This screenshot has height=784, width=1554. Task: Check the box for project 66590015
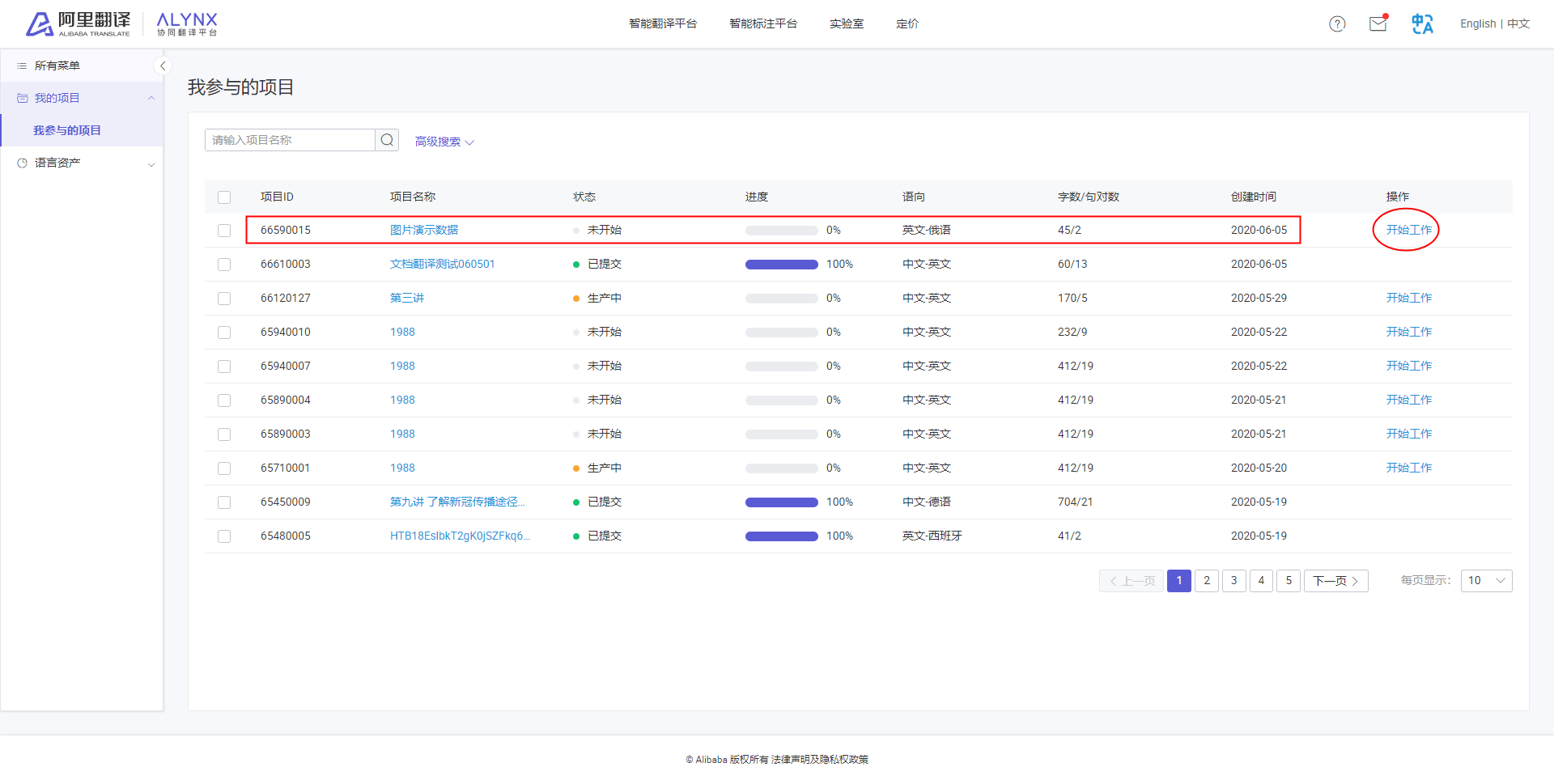pos(224,231)
